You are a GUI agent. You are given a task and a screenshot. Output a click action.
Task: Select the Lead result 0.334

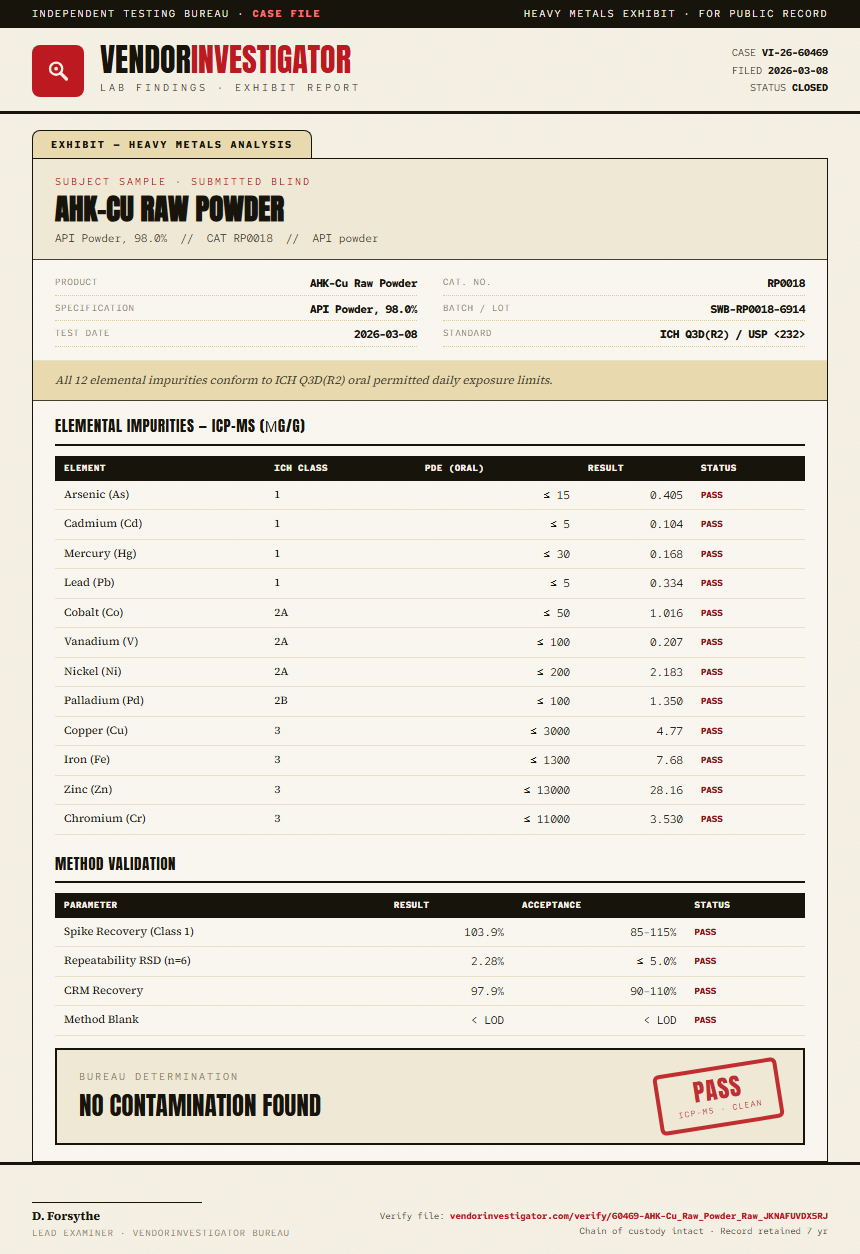[x=667, y=583]
